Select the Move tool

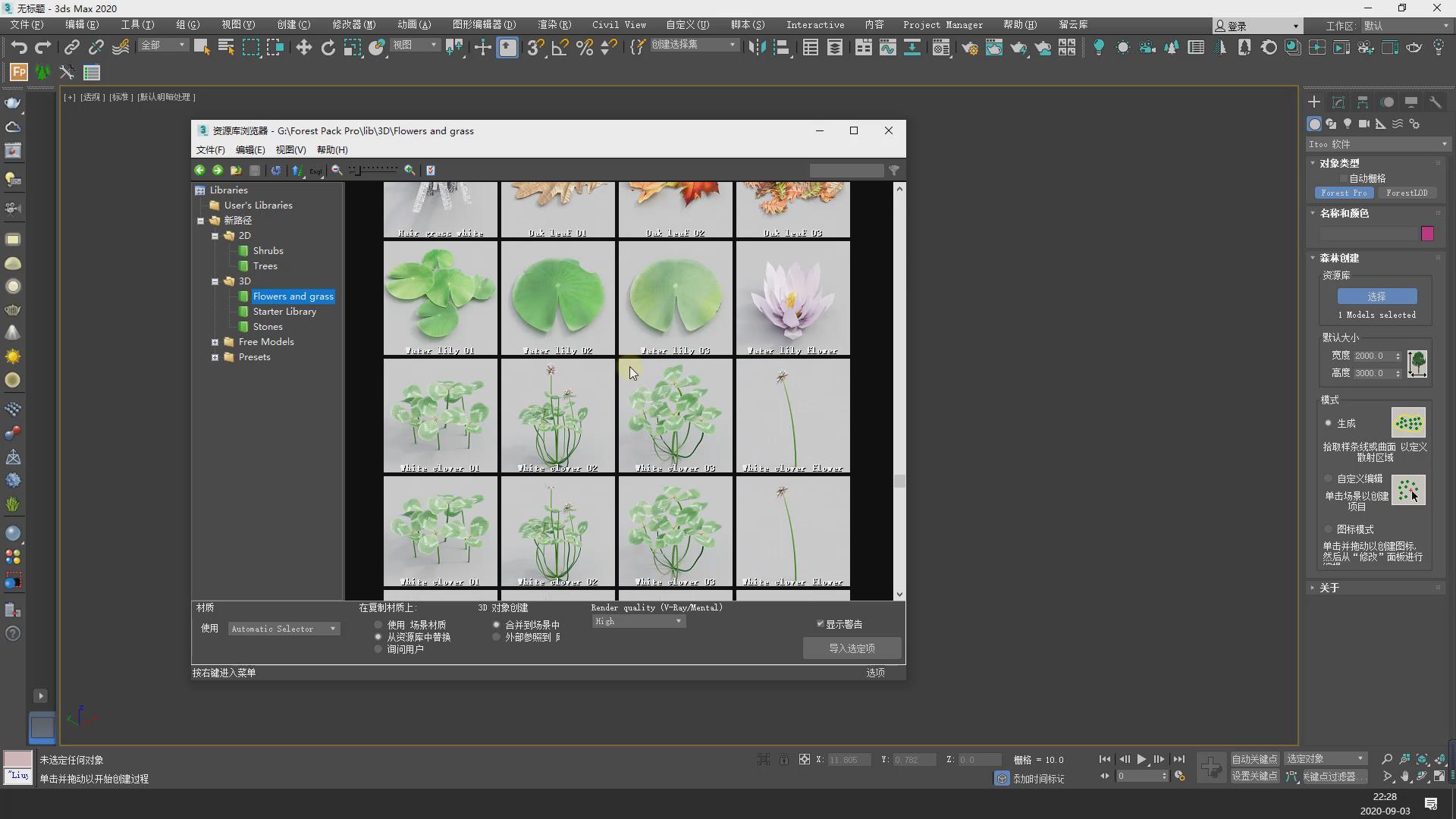tap(303, 48)
